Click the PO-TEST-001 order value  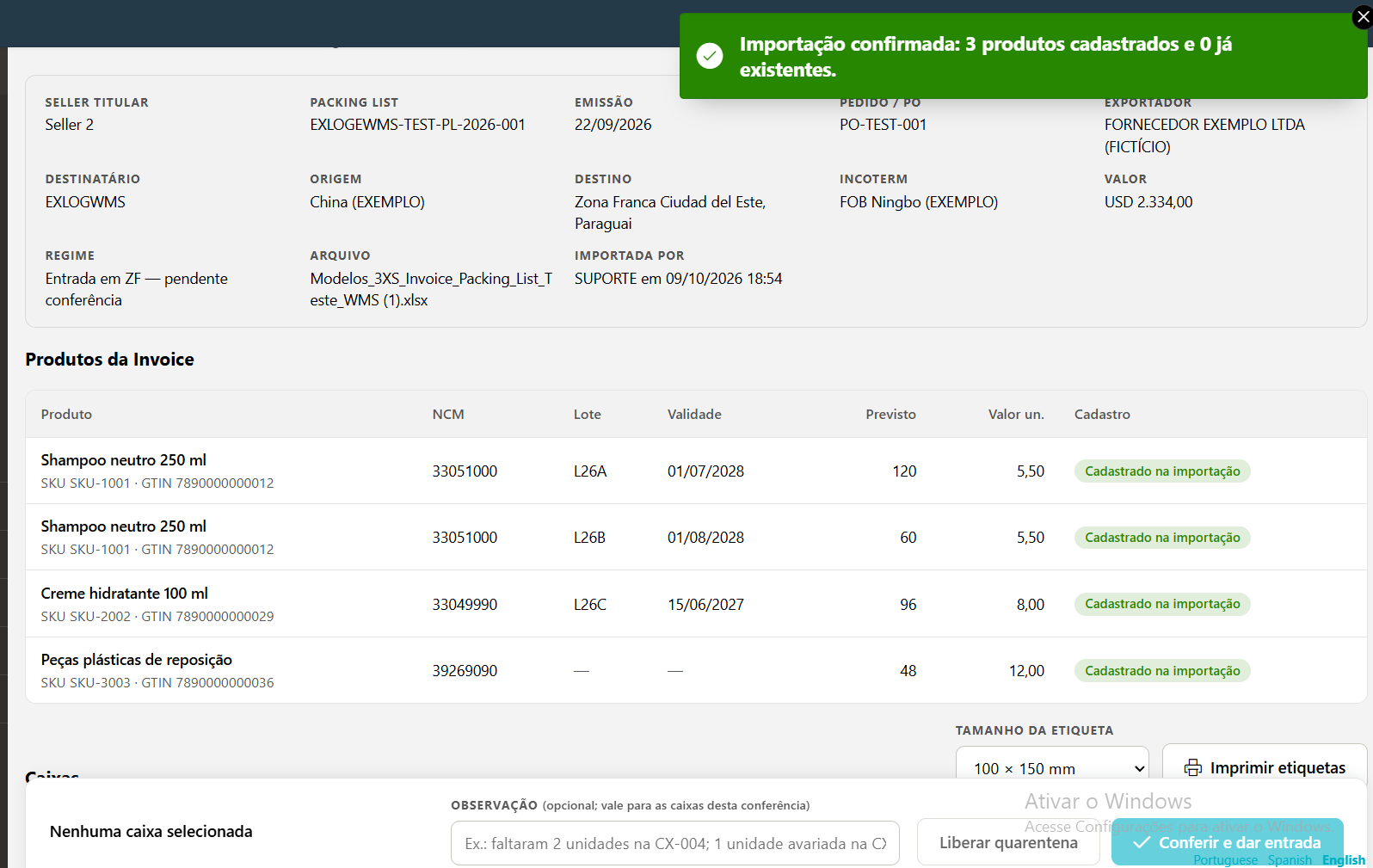click(x=883, y=125)
